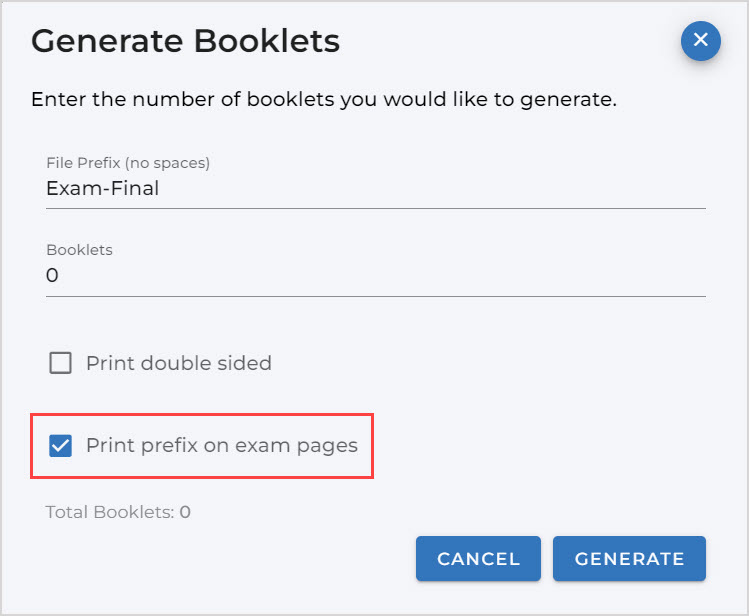Image resolution: width=749 pixels, height=616 pixels.
Task: Click the underline beneath Exam-Final
Action: [x=375, y=208]
